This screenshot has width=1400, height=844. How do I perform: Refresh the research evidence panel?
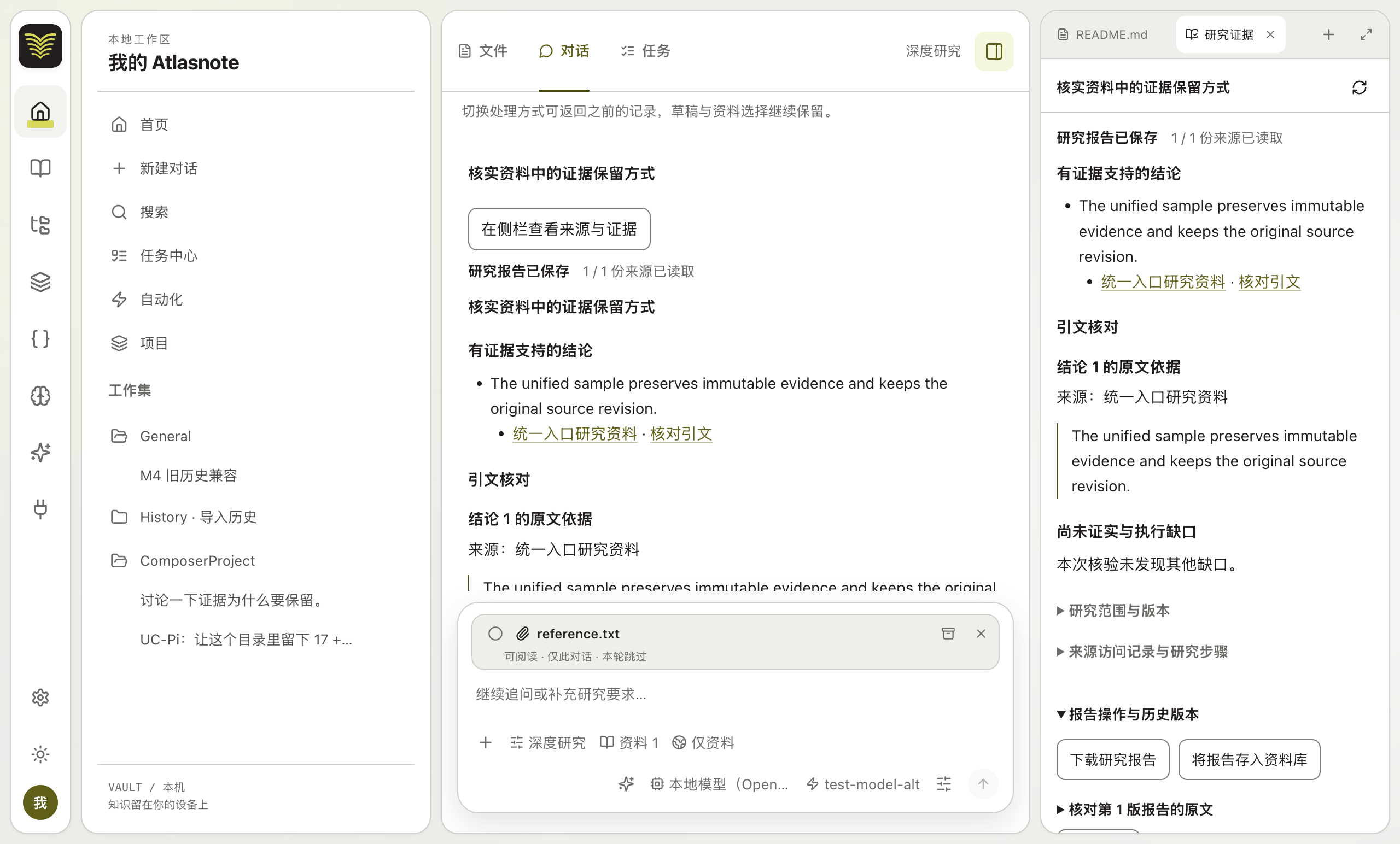point(1359,87)
